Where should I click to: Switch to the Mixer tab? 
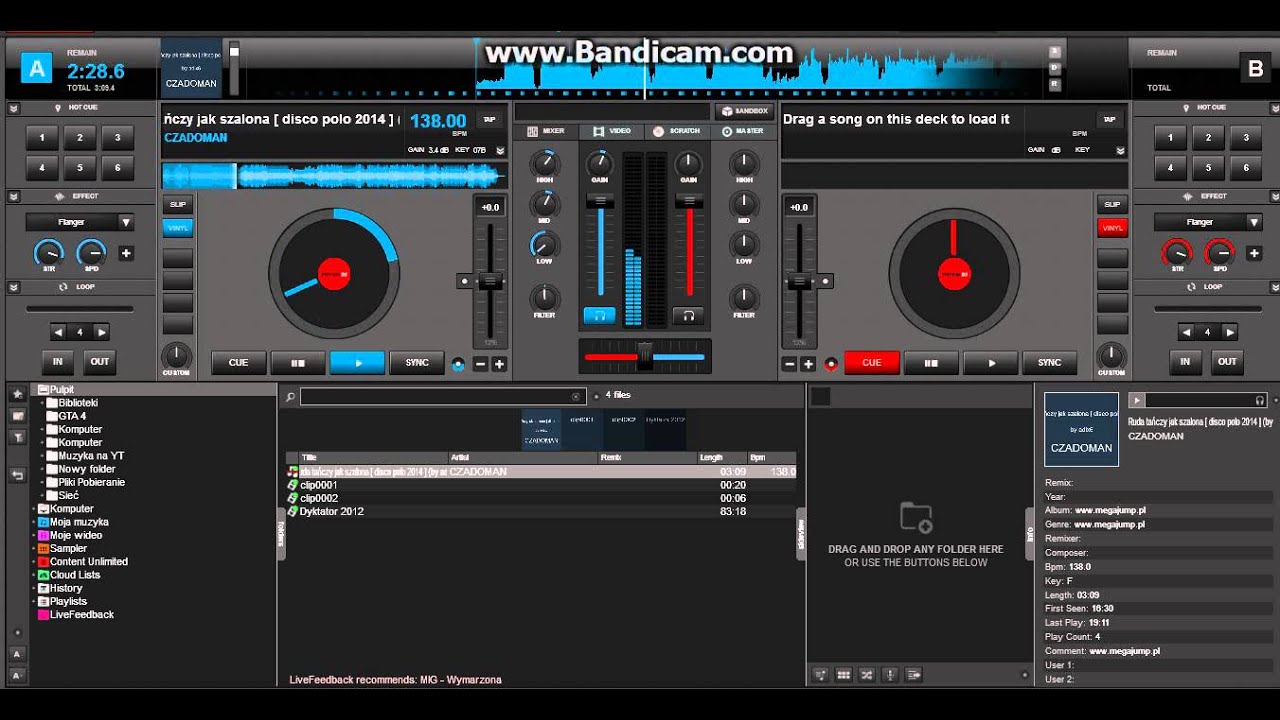pos(546,131)
